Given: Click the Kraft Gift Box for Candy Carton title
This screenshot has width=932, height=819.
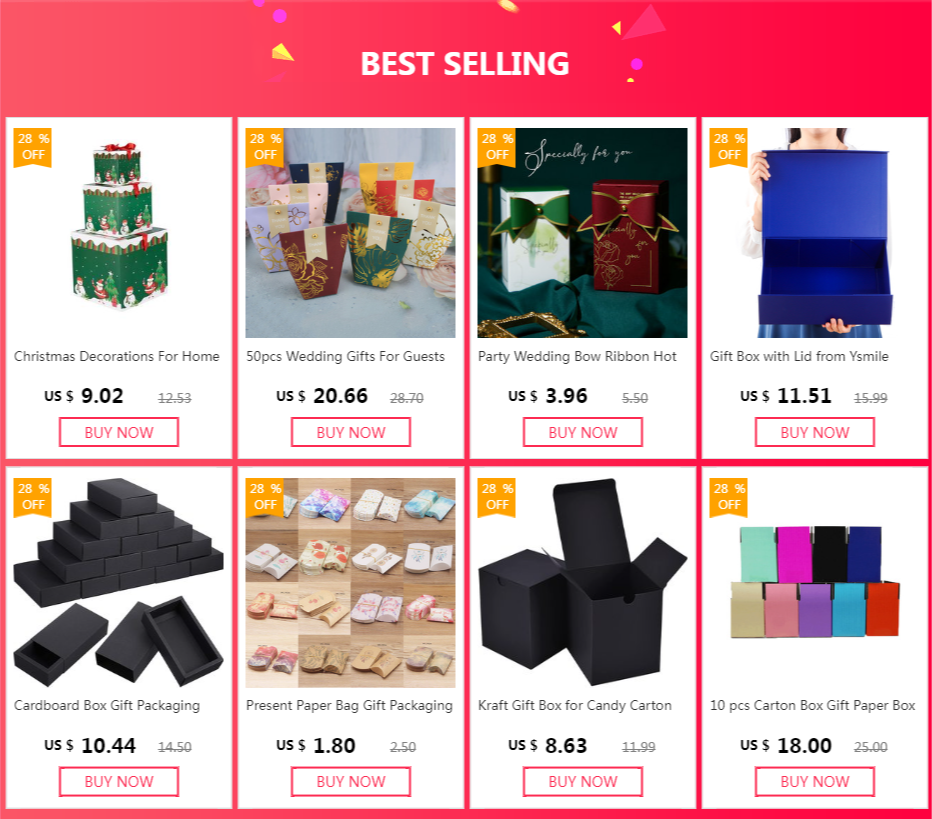Looking at the screenshot, I should pyautogui.click(x=575, y=705).
